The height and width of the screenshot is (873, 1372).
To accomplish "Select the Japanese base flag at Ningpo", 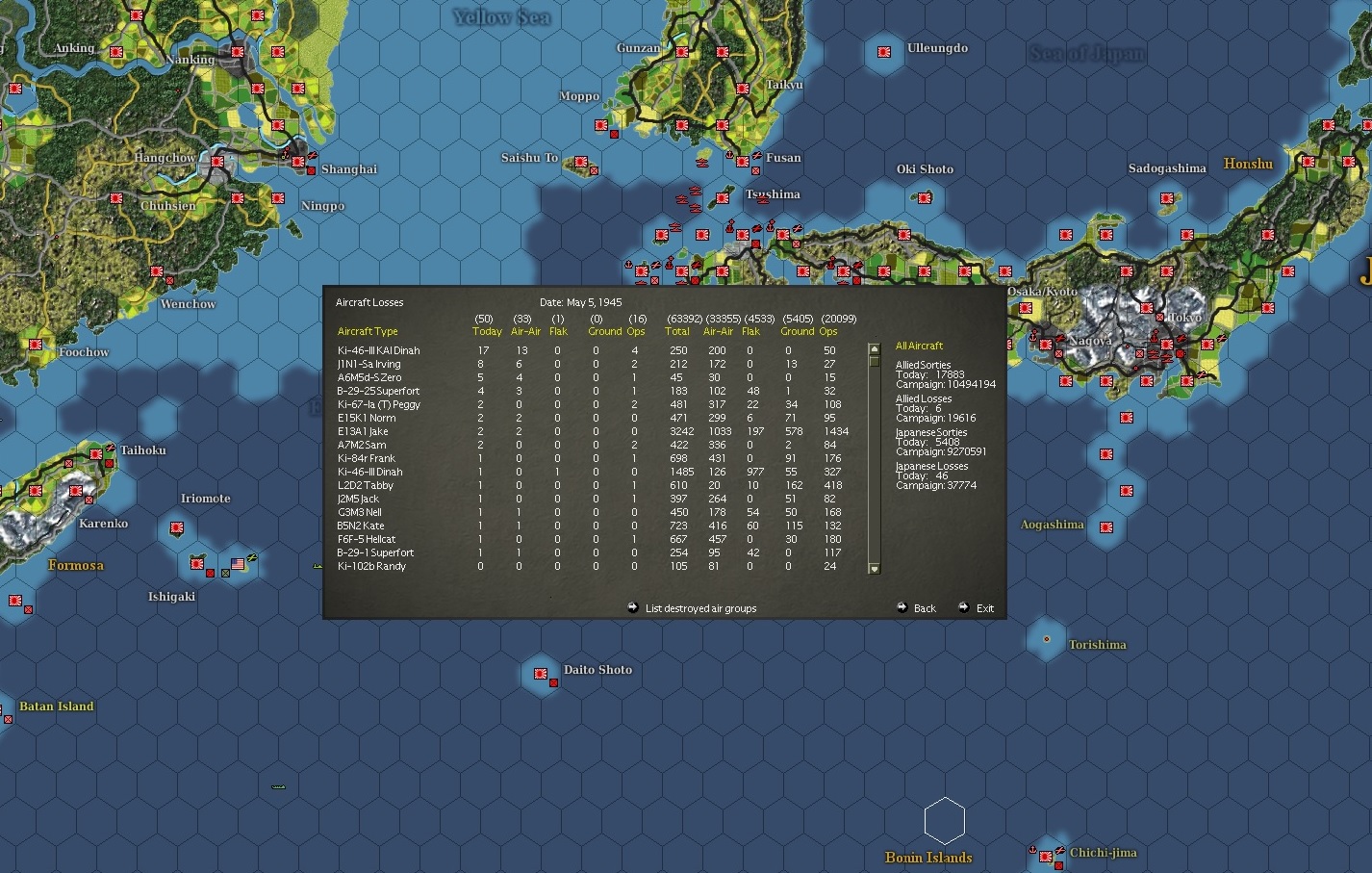I will coord(278,198).
